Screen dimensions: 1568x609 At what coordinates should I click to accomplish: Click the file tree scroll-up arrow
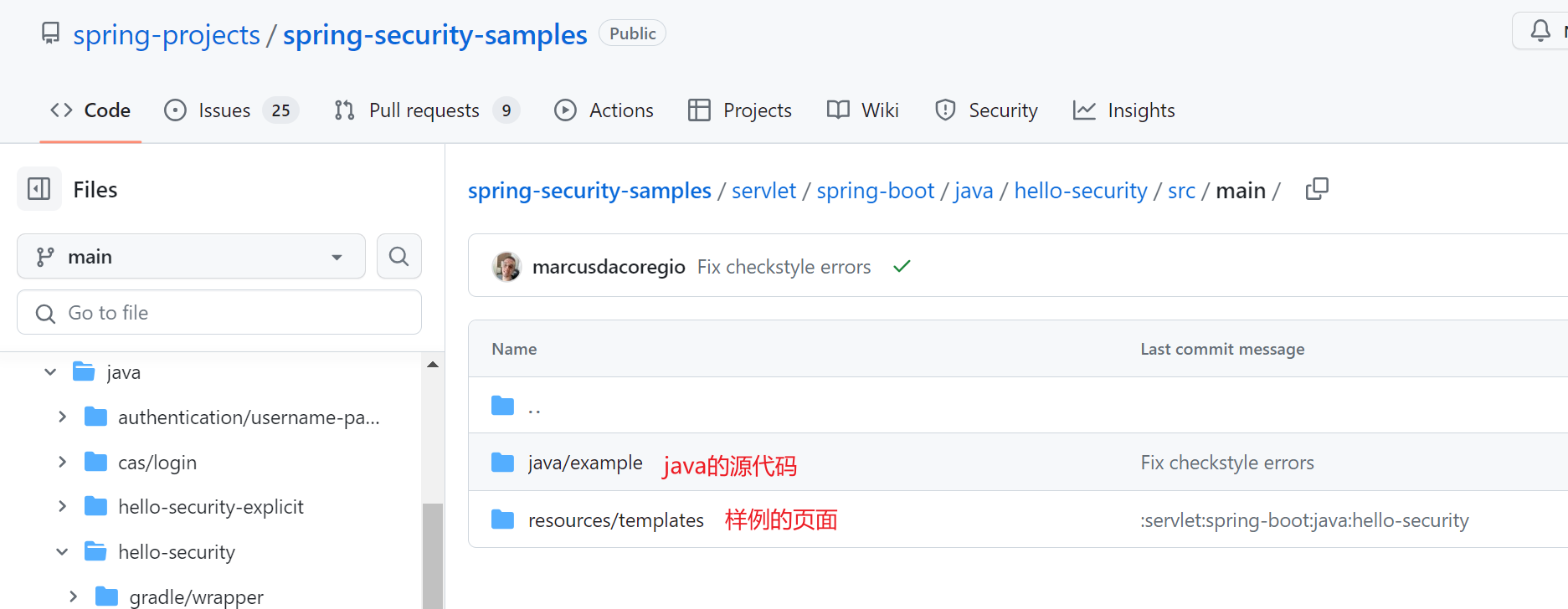coord(433,364)
